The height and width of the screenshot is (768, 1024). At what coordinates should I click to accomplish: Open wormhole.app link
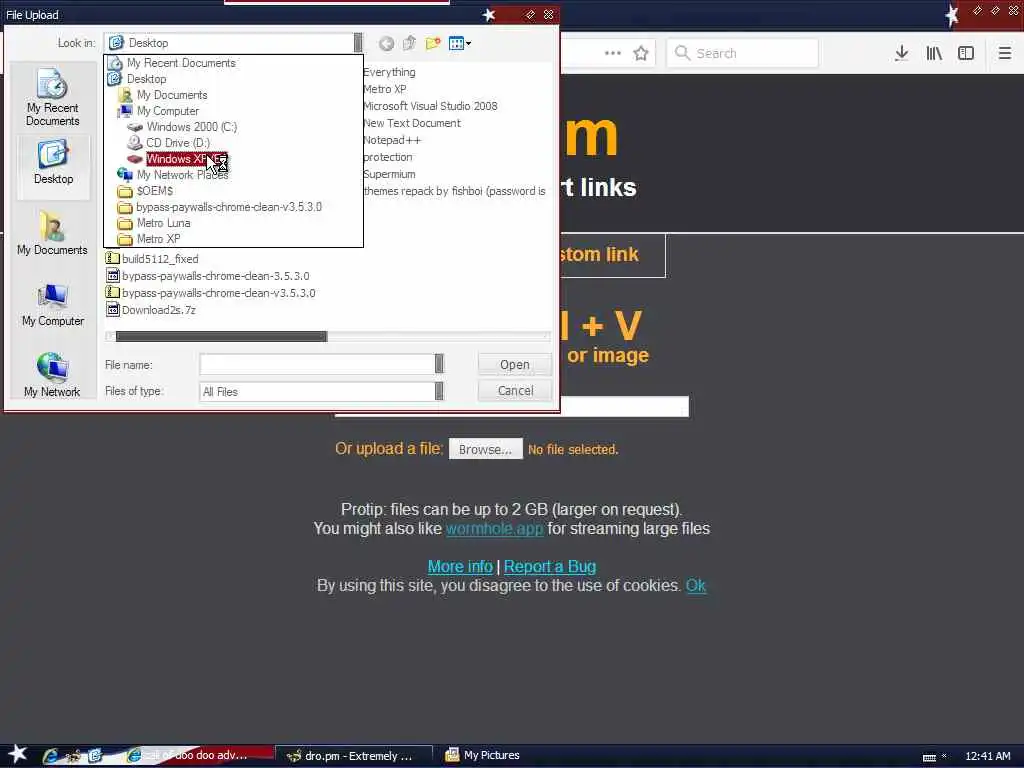pos(494,528)
